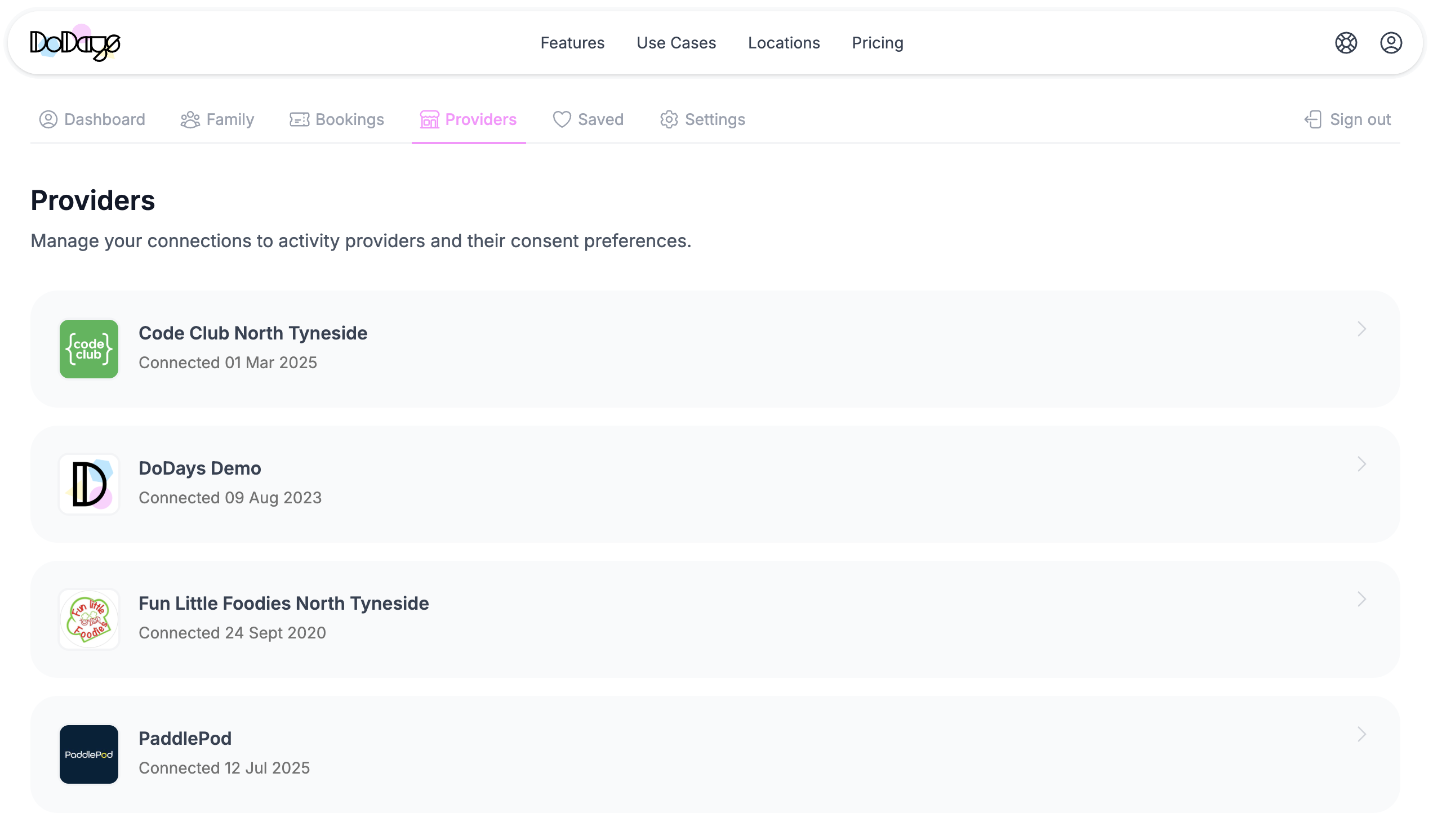
Task: Expand PaddlePod row chevron
Action: click(1362, 735)
